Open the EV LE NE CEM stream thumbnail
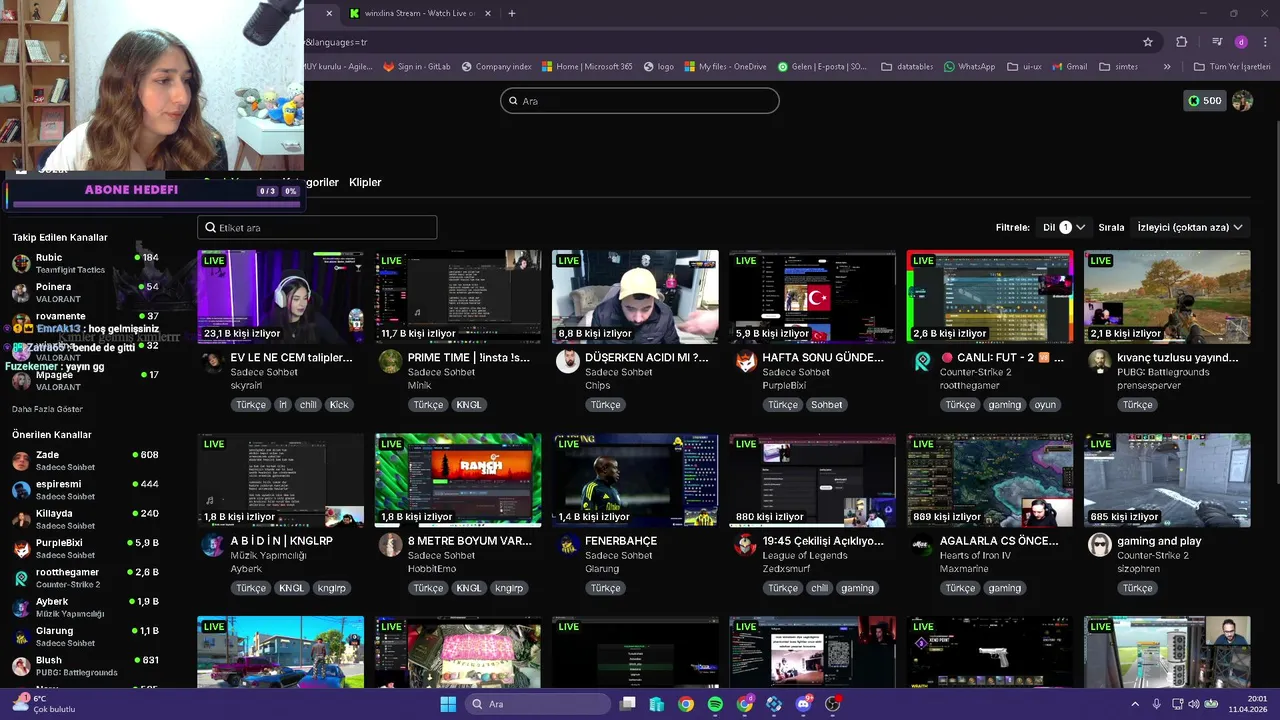 pos(280,297)
